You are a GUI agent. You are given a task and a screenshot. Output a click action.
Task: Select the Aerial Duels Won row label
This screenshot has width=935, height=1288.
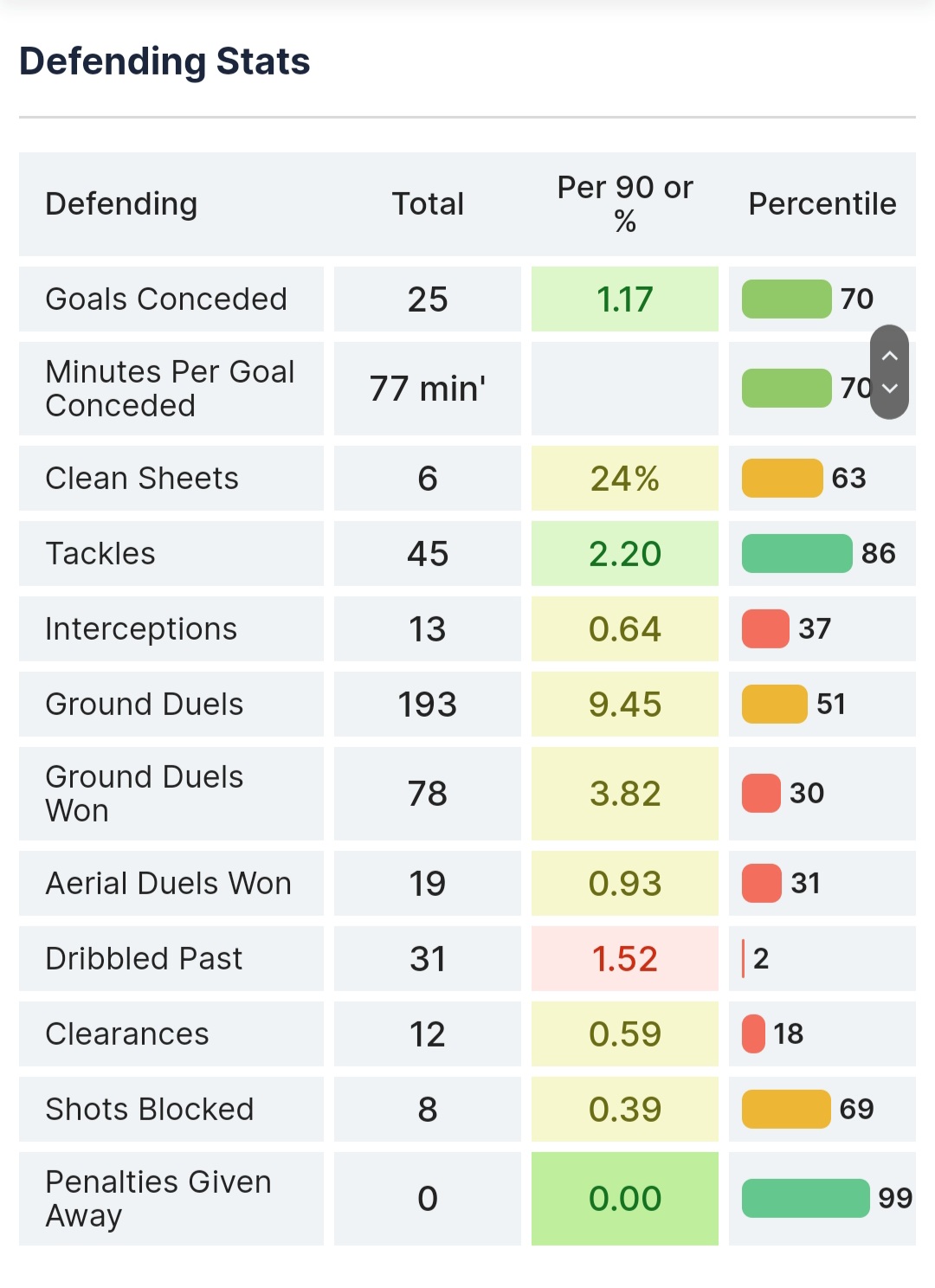coord(169,884)
